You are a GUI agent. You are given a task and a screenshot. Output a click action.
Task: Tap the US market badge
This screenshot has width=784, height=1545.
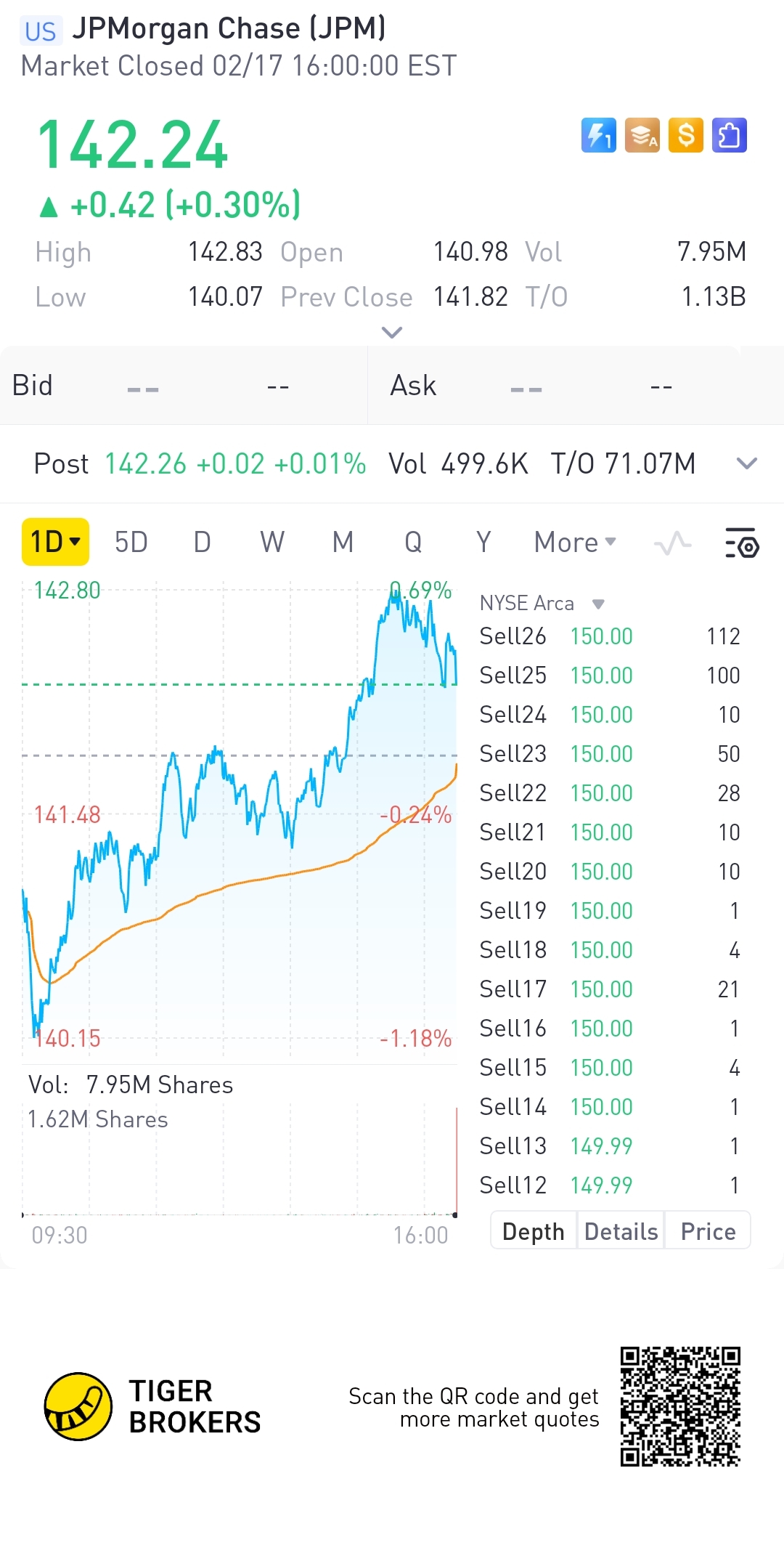coord(41,31)
